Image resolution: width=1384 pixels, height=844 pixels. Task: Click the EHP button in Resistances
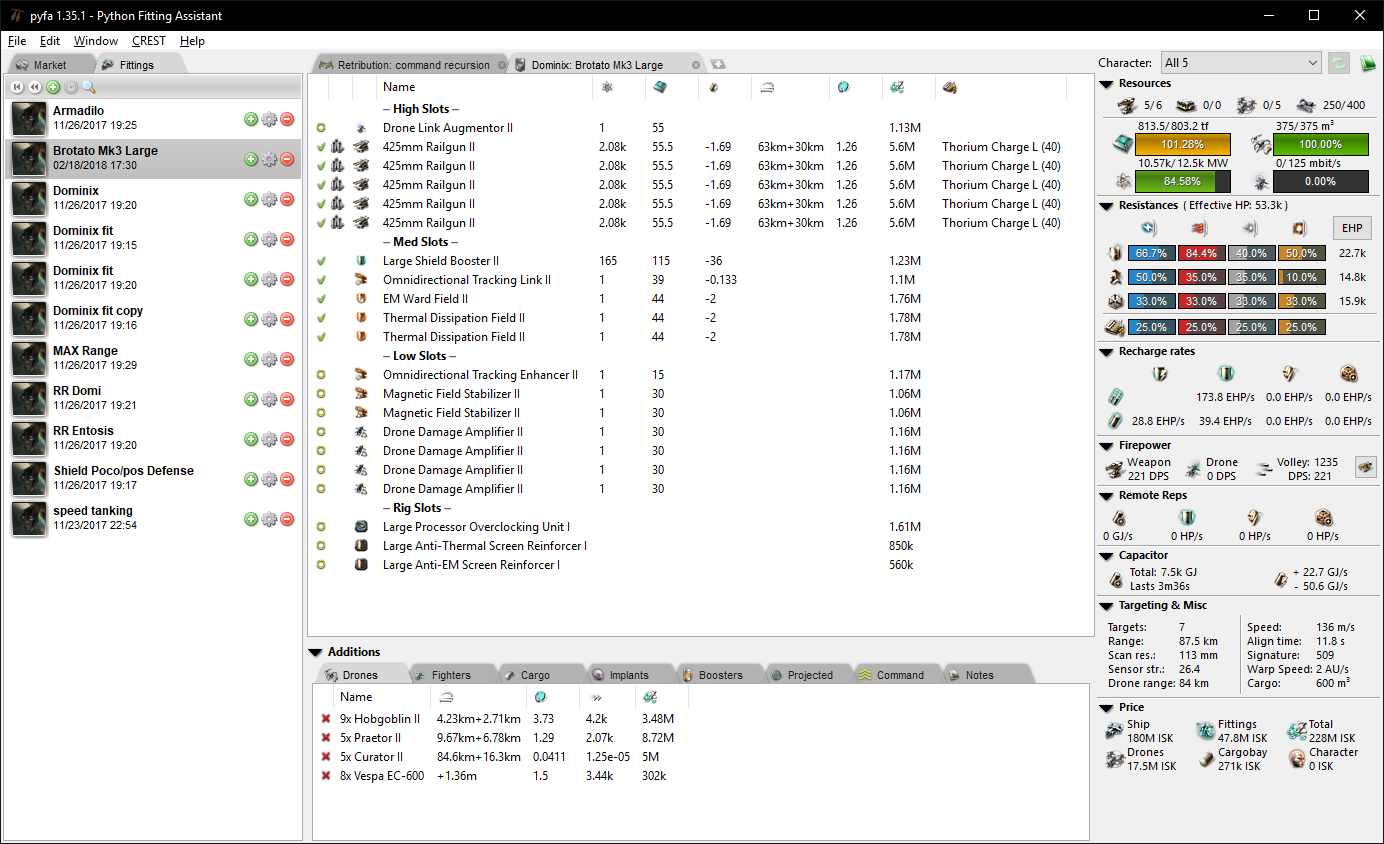pos(1351,227)
